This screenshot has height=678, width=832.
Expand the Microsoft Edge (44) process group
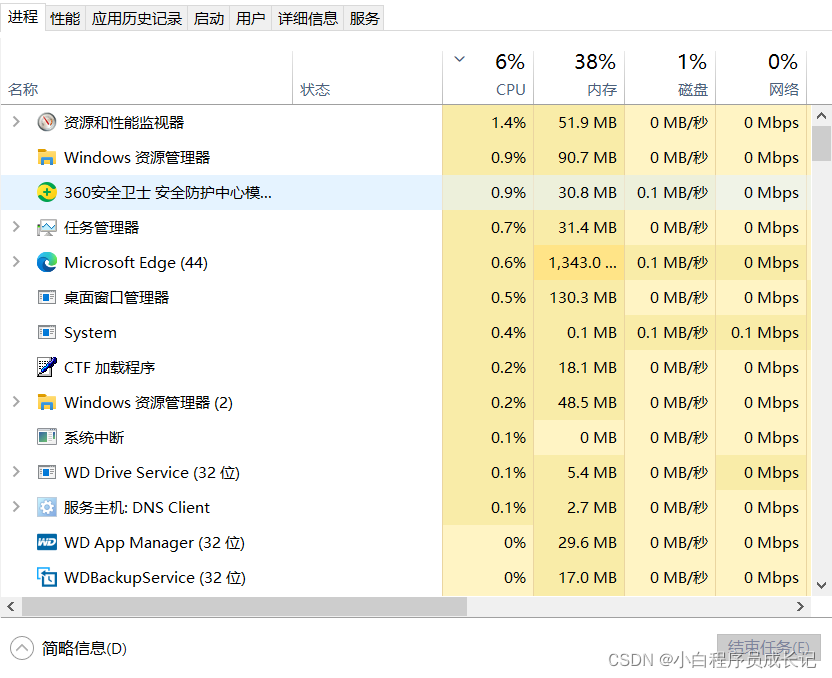pos(16,262)
